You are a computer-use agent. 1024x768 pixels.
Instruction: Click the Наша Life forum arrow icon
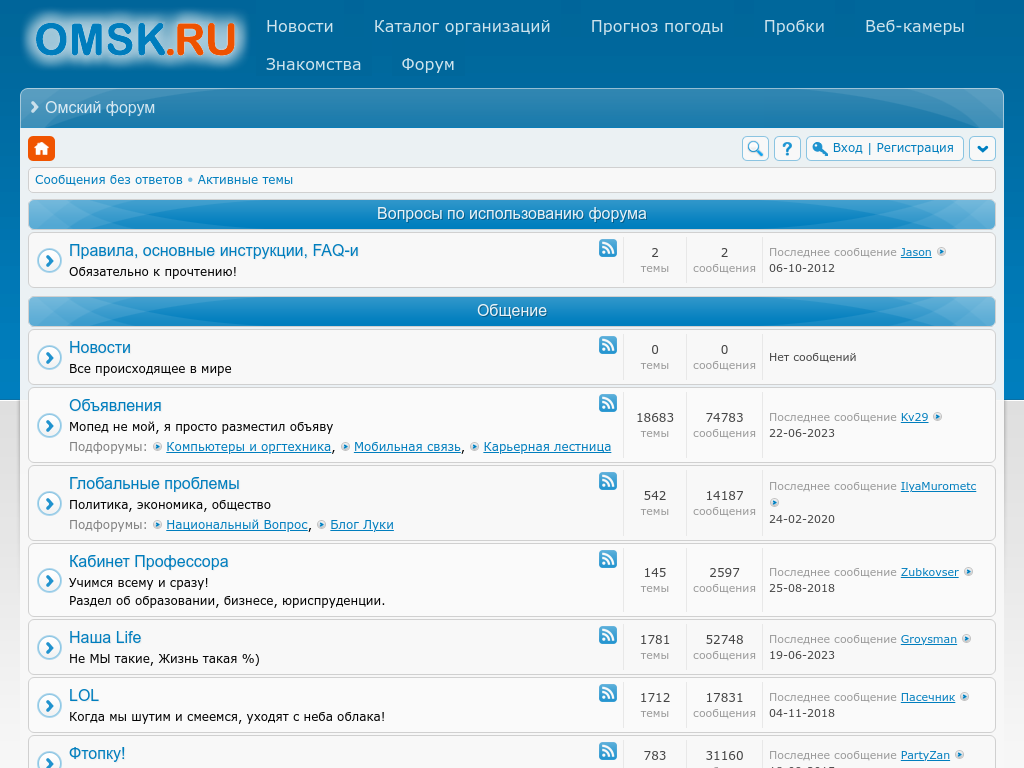pos(49,647)
